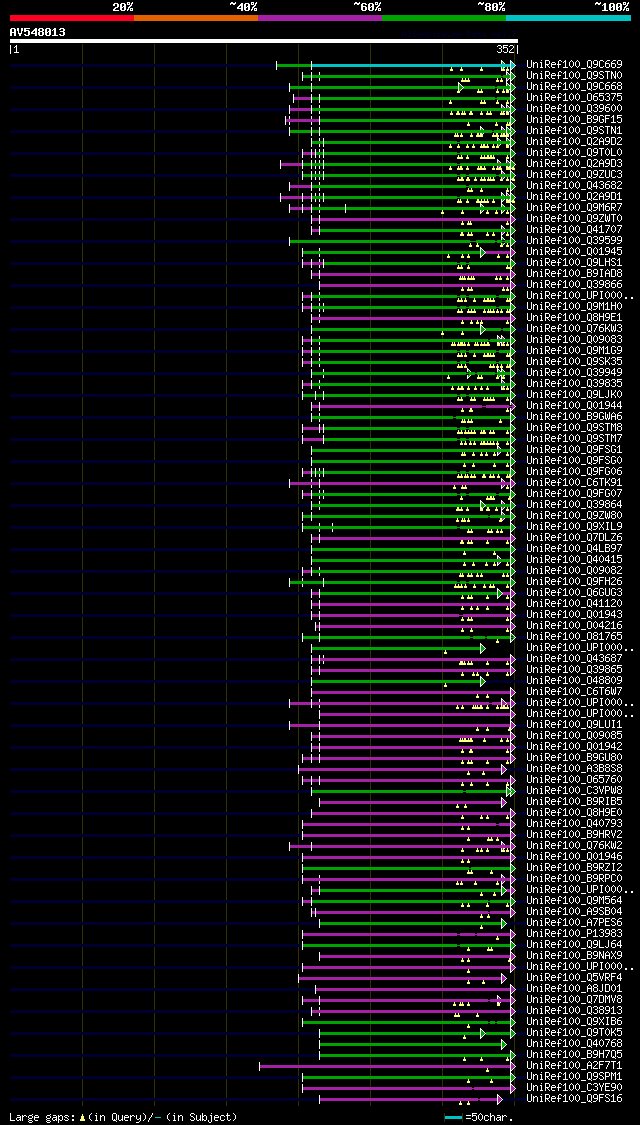640x1125 pixels.
Task: Select hit label UniRef100_Q39866
Action: (x=574, y=285)
